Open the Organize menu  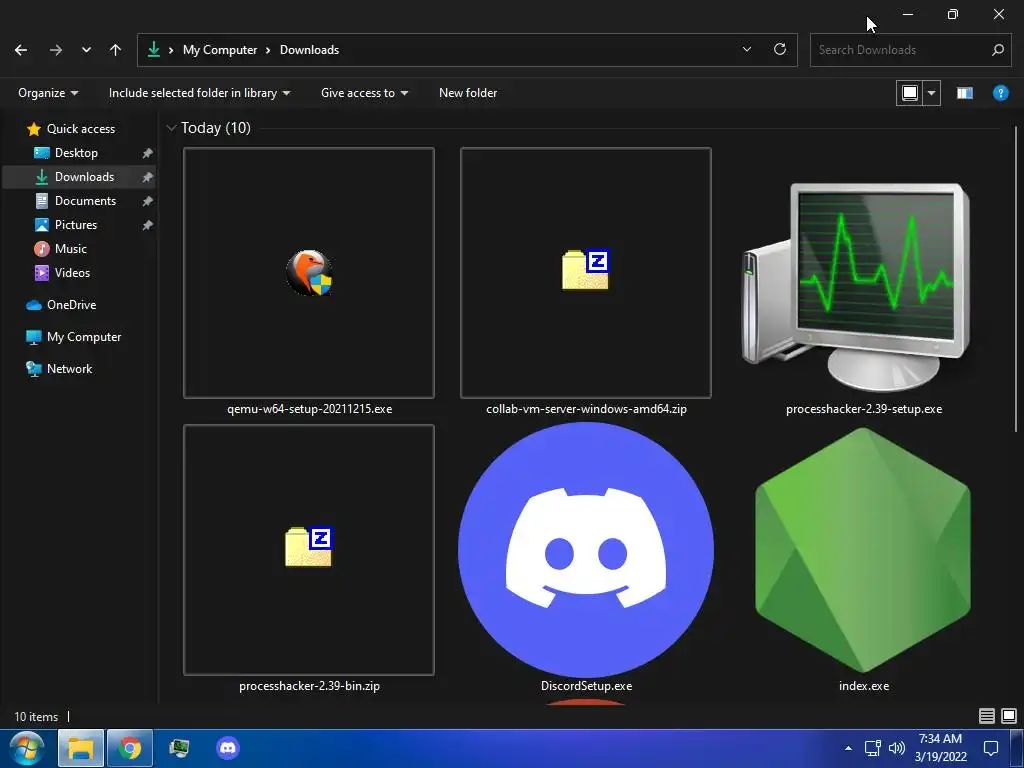click(x=48, y=93)
